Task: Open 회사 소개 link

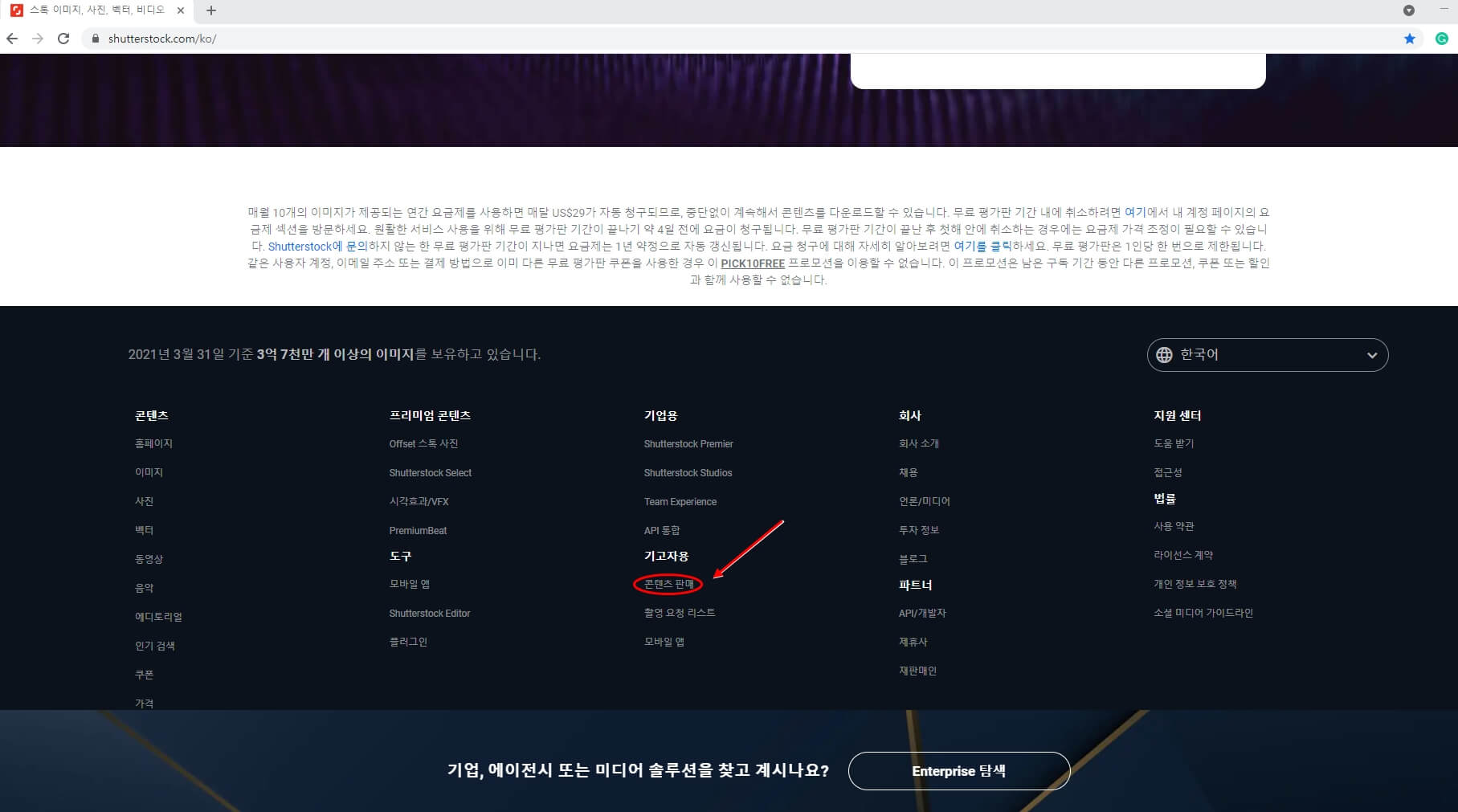Action: pyautogui.click(x=919, y=443)
